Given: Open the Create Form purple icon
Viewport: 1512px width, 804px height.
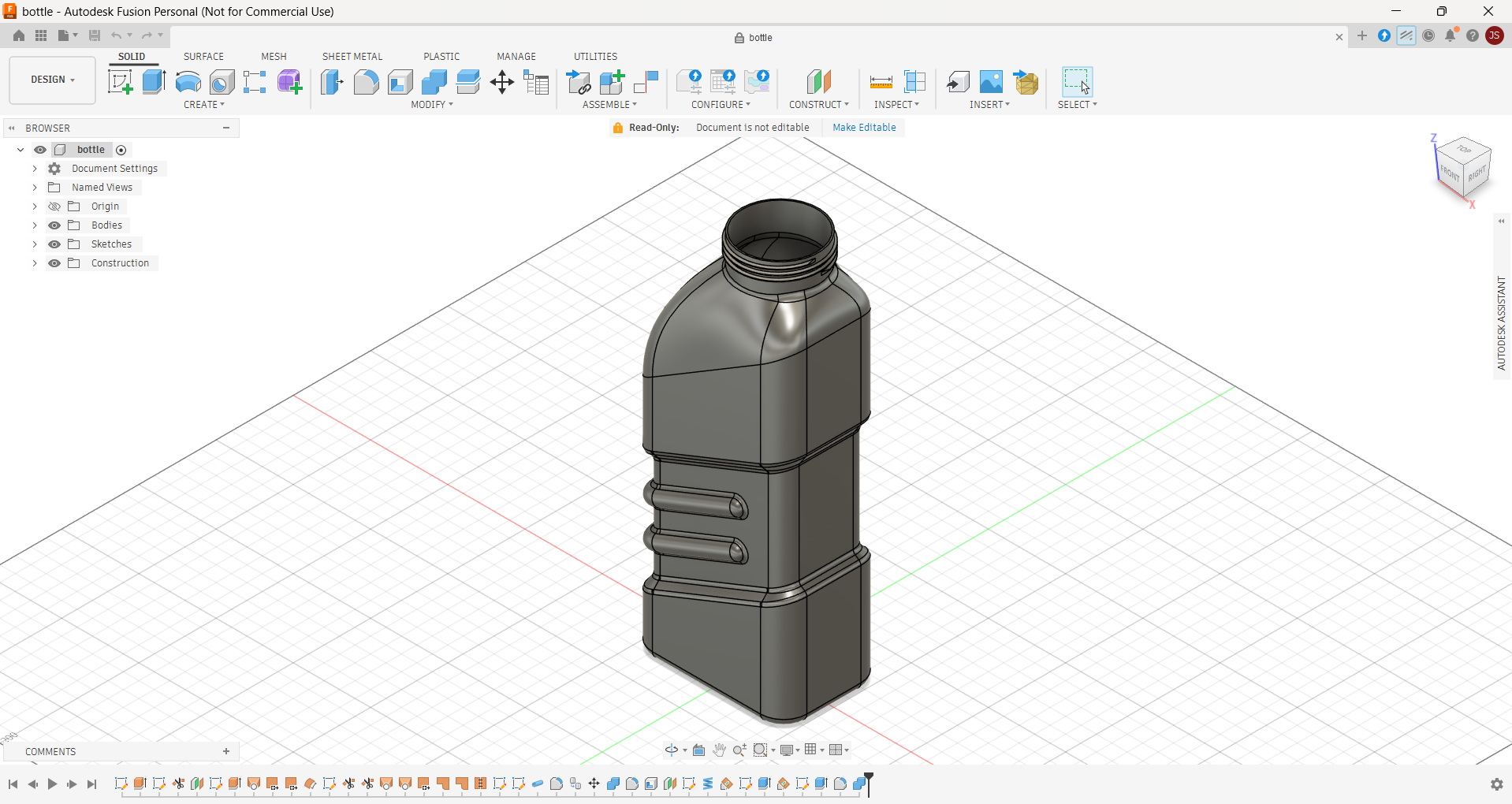Looking at the screenshot, I should [x=289, y=82].
